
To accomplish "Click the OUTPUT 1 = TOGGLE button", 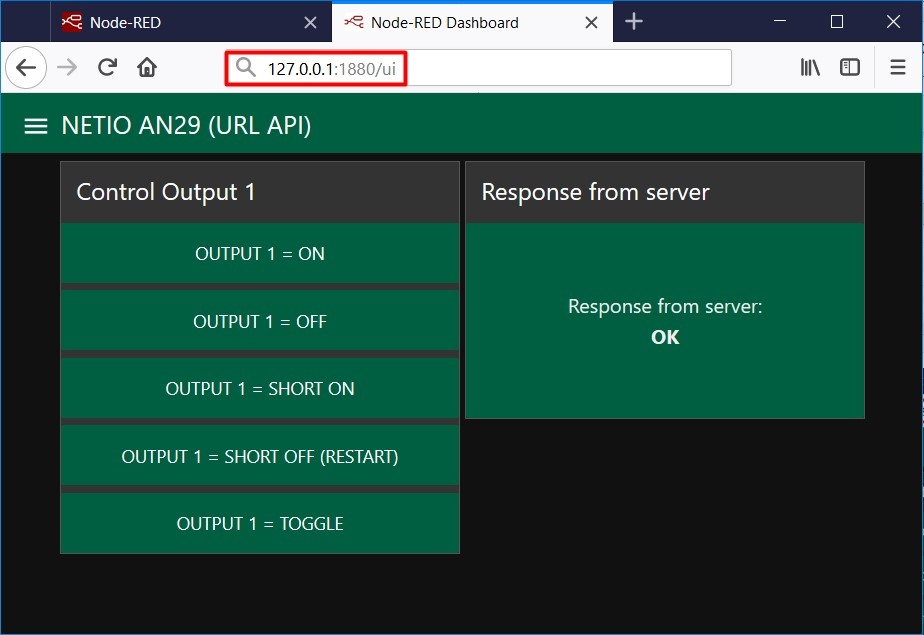I will [260, 523].
